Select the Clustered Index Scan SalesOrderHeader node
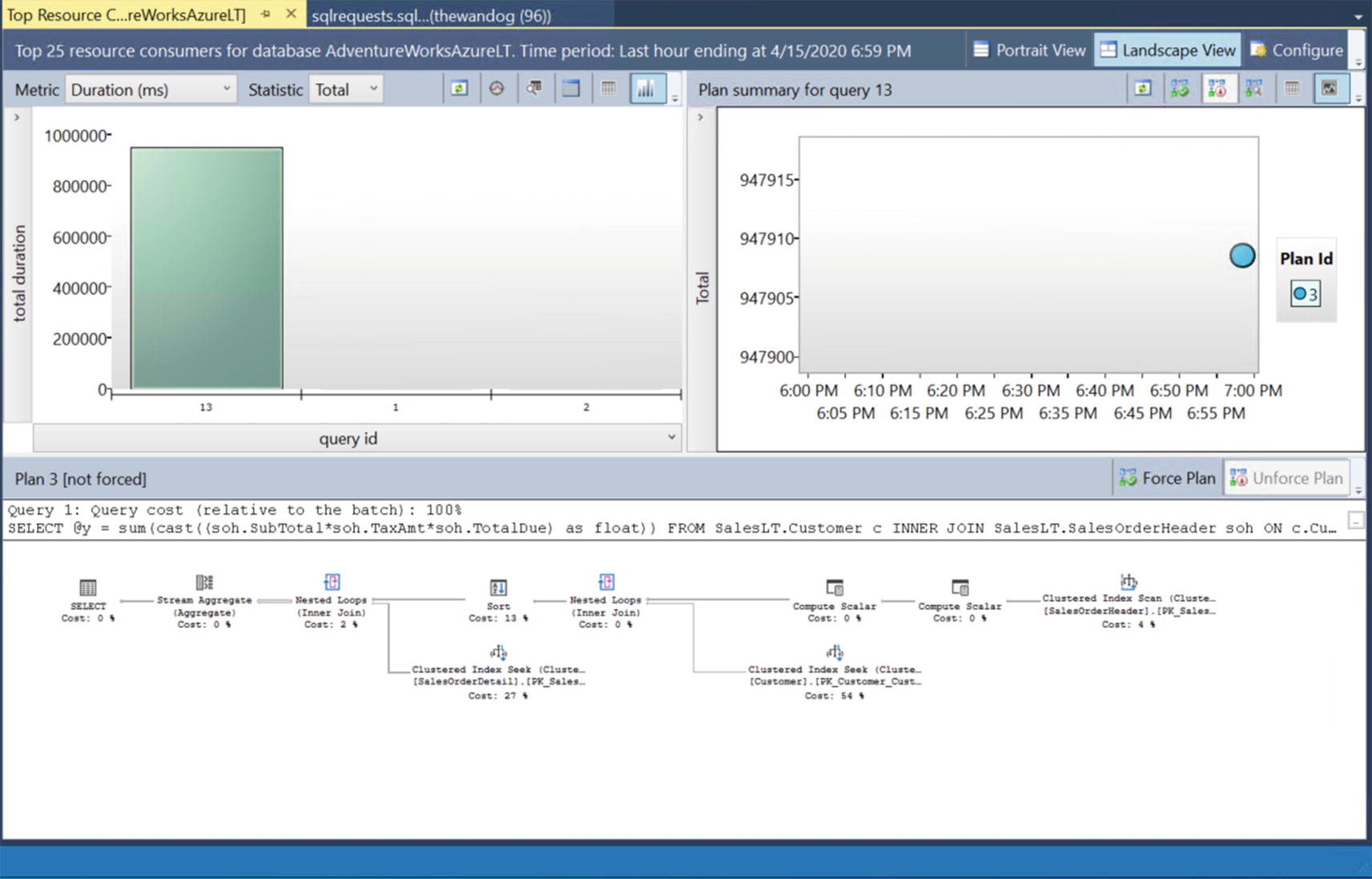 tap(1129, 601)
